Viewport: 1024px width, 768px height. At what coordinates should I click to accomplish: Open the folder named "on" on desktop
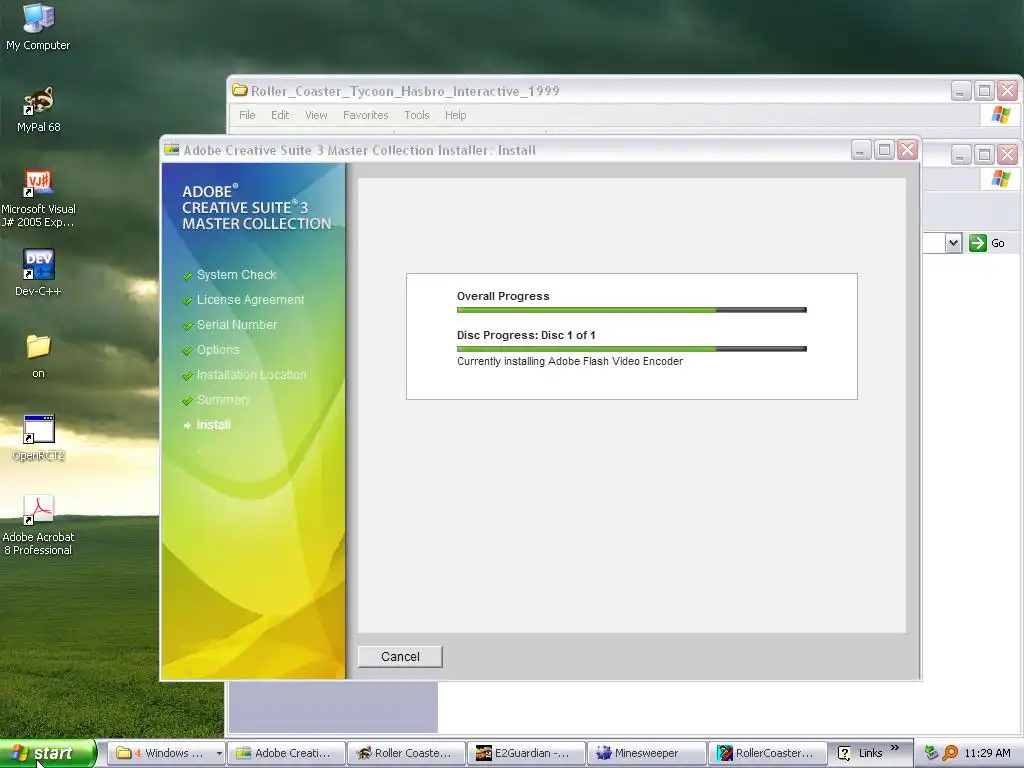38,356
